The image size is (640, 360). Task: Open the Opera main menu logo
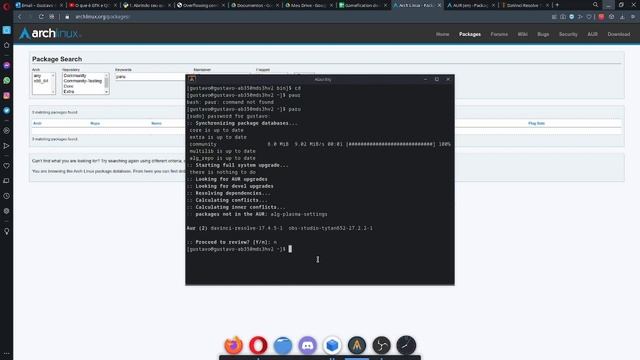pyautogui.click(x=6, y=6)
